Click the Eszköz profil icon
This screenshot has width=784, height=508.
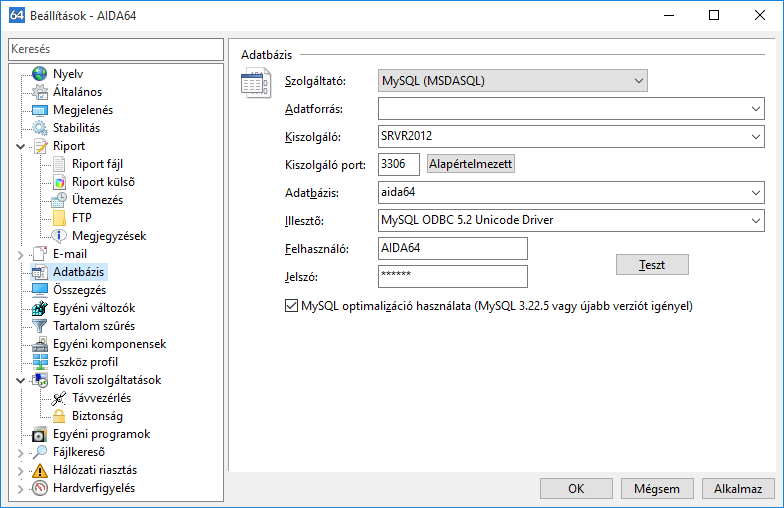[40, 362]
